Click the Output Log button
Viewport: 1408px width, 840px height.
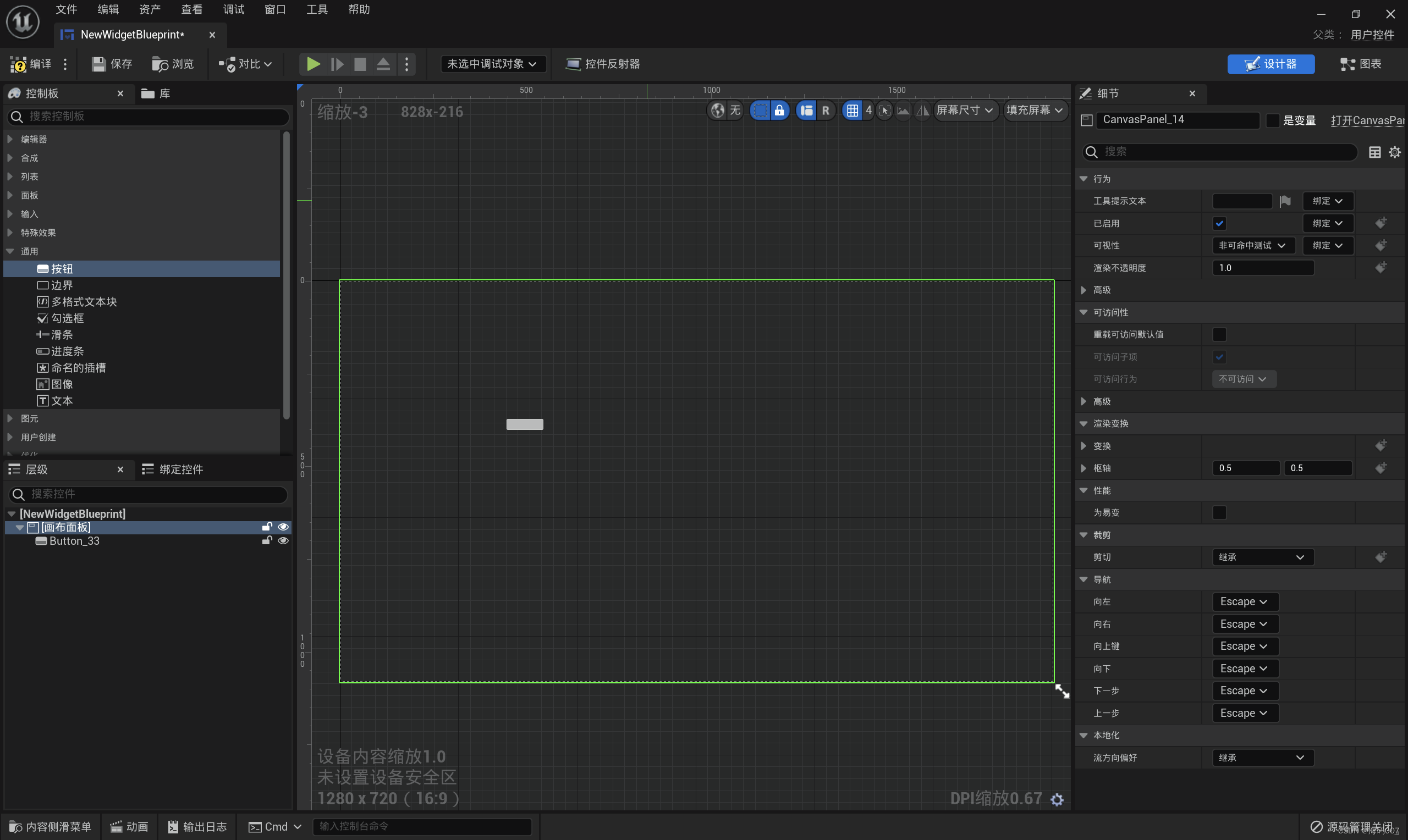click(197, 826)
